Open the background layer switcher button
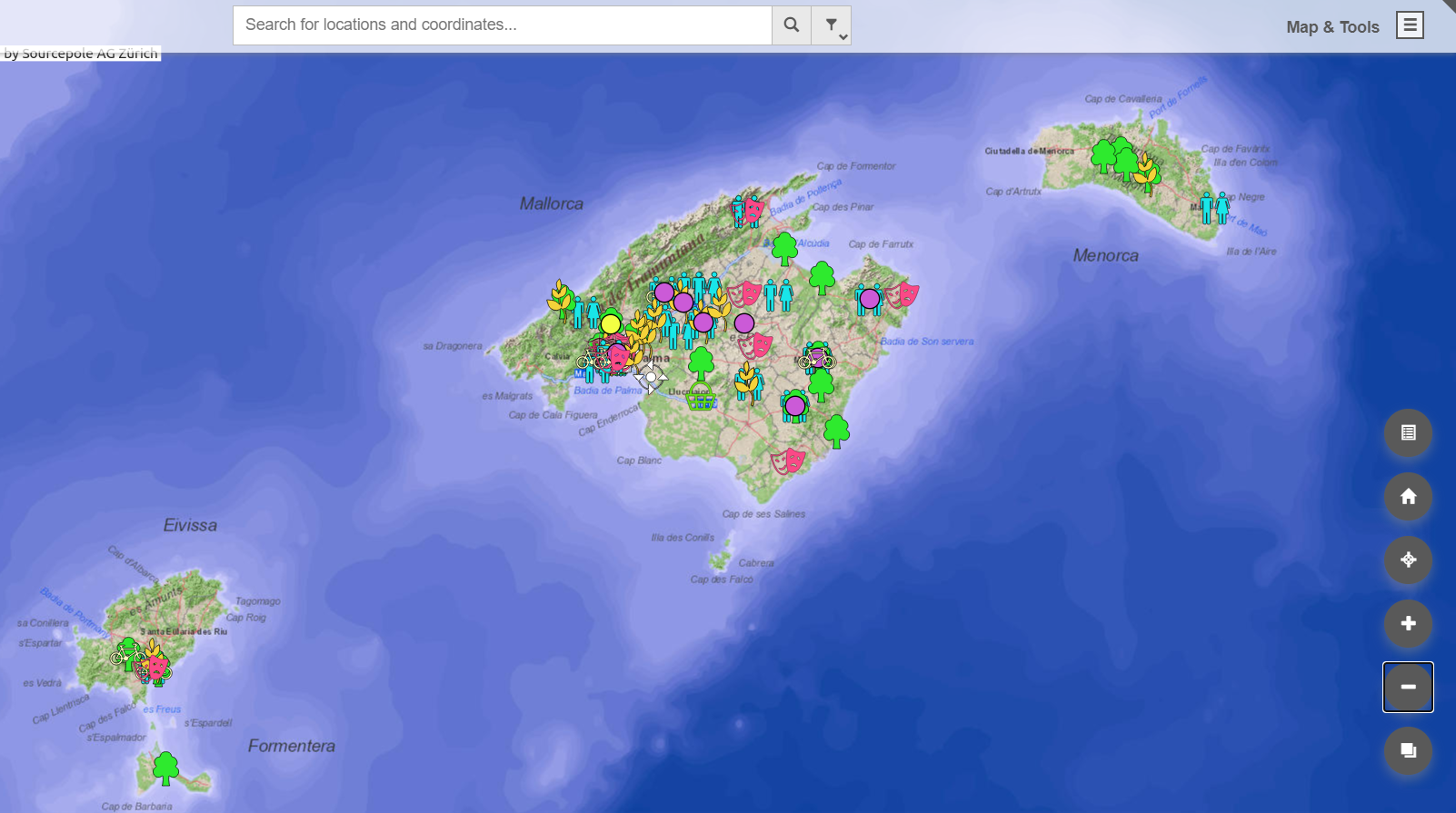1456x813 pixels. tap(1408, 751)
